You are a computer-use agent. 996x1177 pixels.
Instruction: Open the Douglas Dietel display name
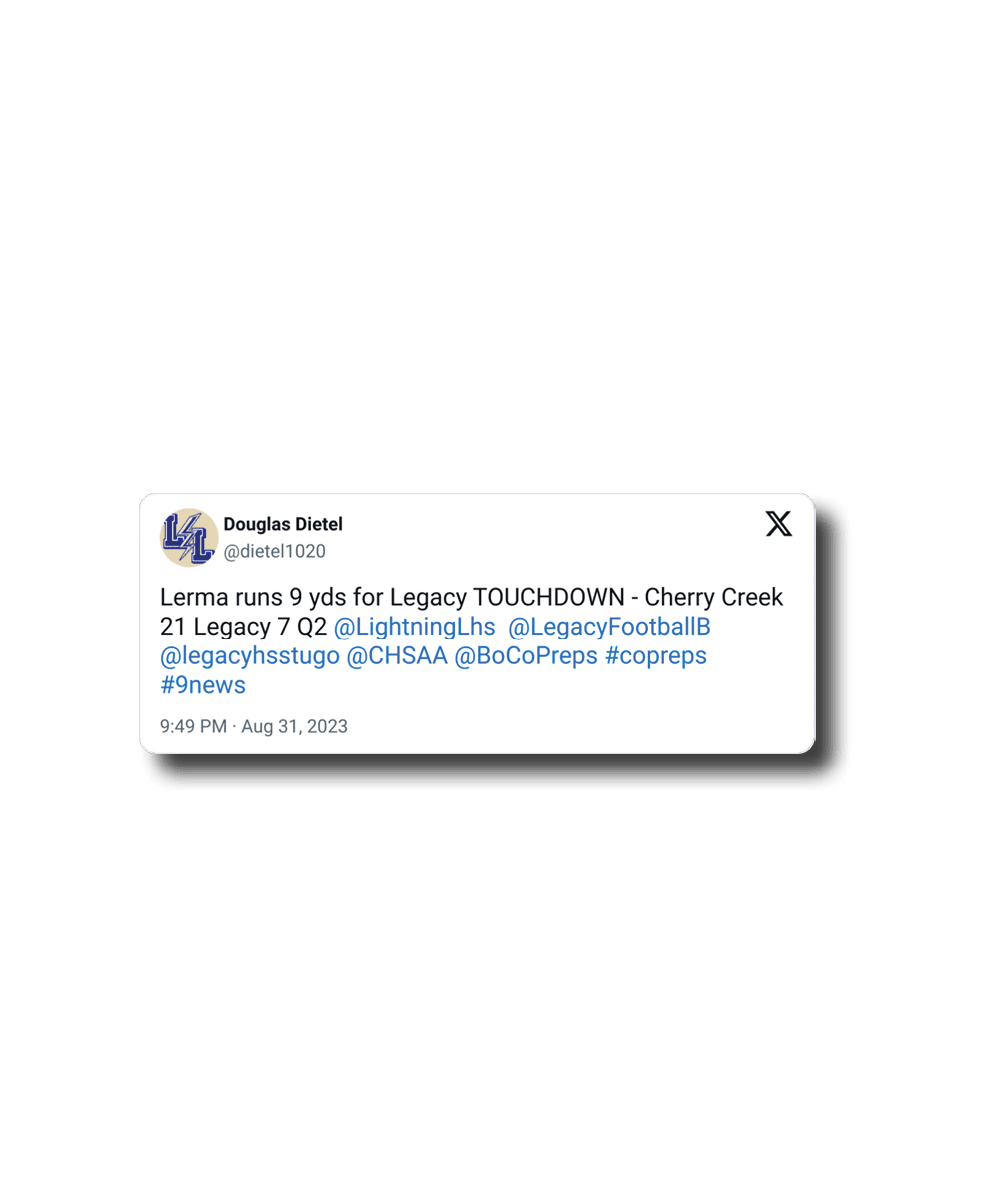(283, 524)
